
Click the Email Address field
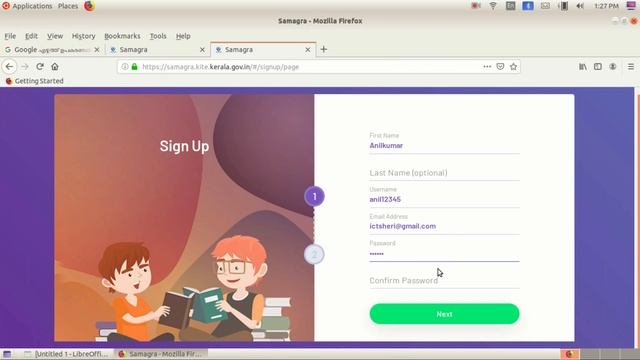444,226
